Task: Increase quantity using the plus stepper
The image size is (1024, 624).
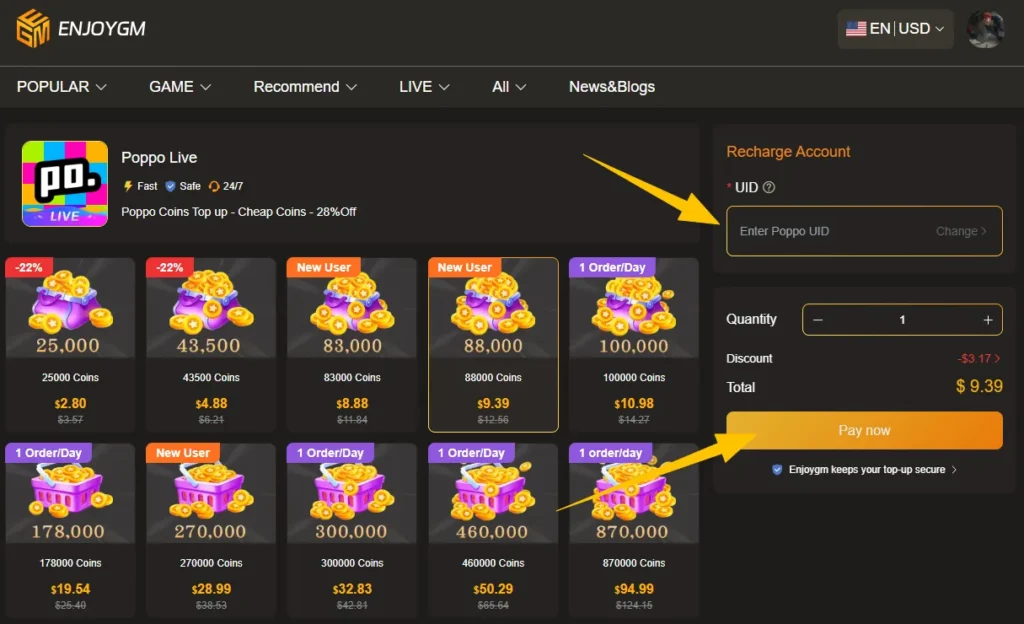Action: 990,319
